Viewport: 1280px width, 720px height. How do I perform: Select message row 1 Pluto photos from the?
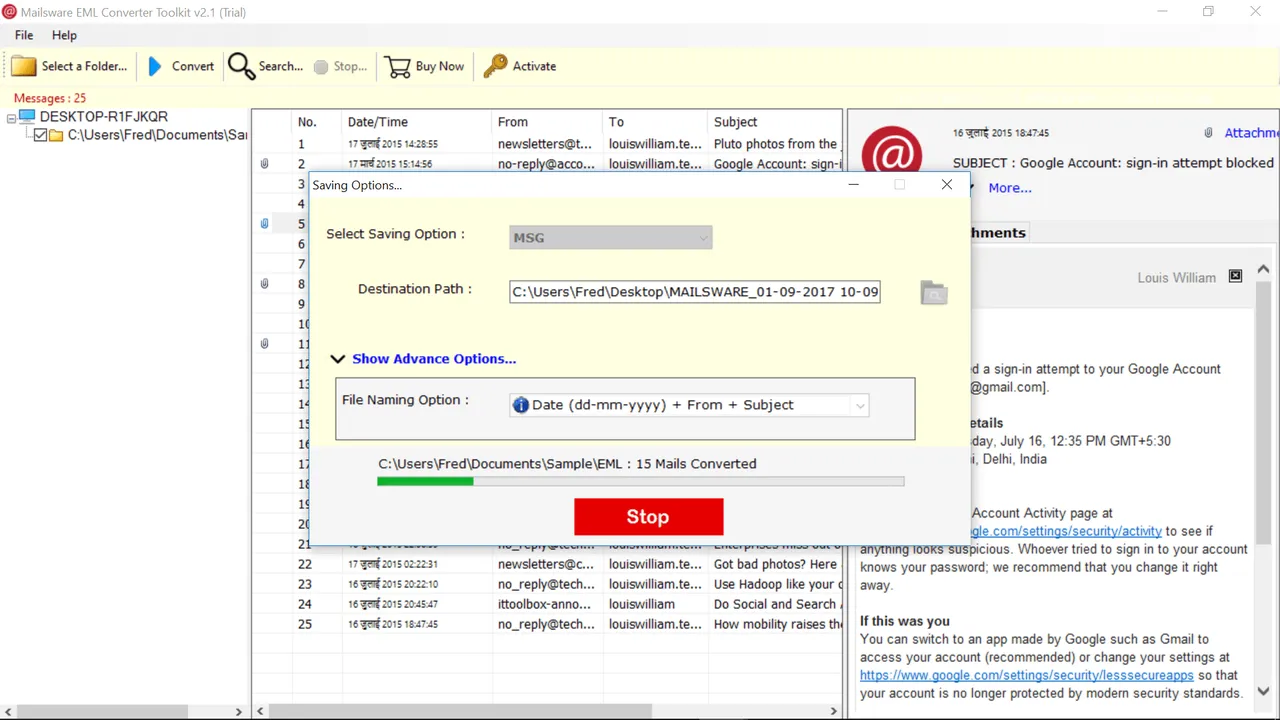548,144
